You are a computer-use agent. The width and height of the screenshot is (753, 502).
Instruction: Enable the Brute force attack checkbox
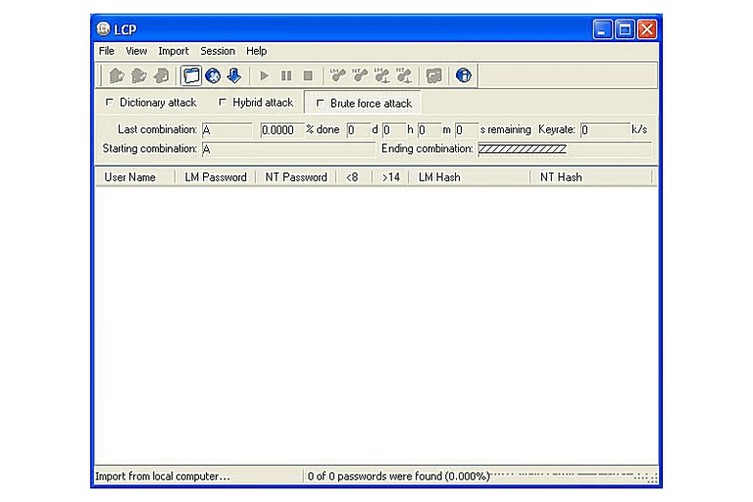pyautogui.click(x=320, y=103)
